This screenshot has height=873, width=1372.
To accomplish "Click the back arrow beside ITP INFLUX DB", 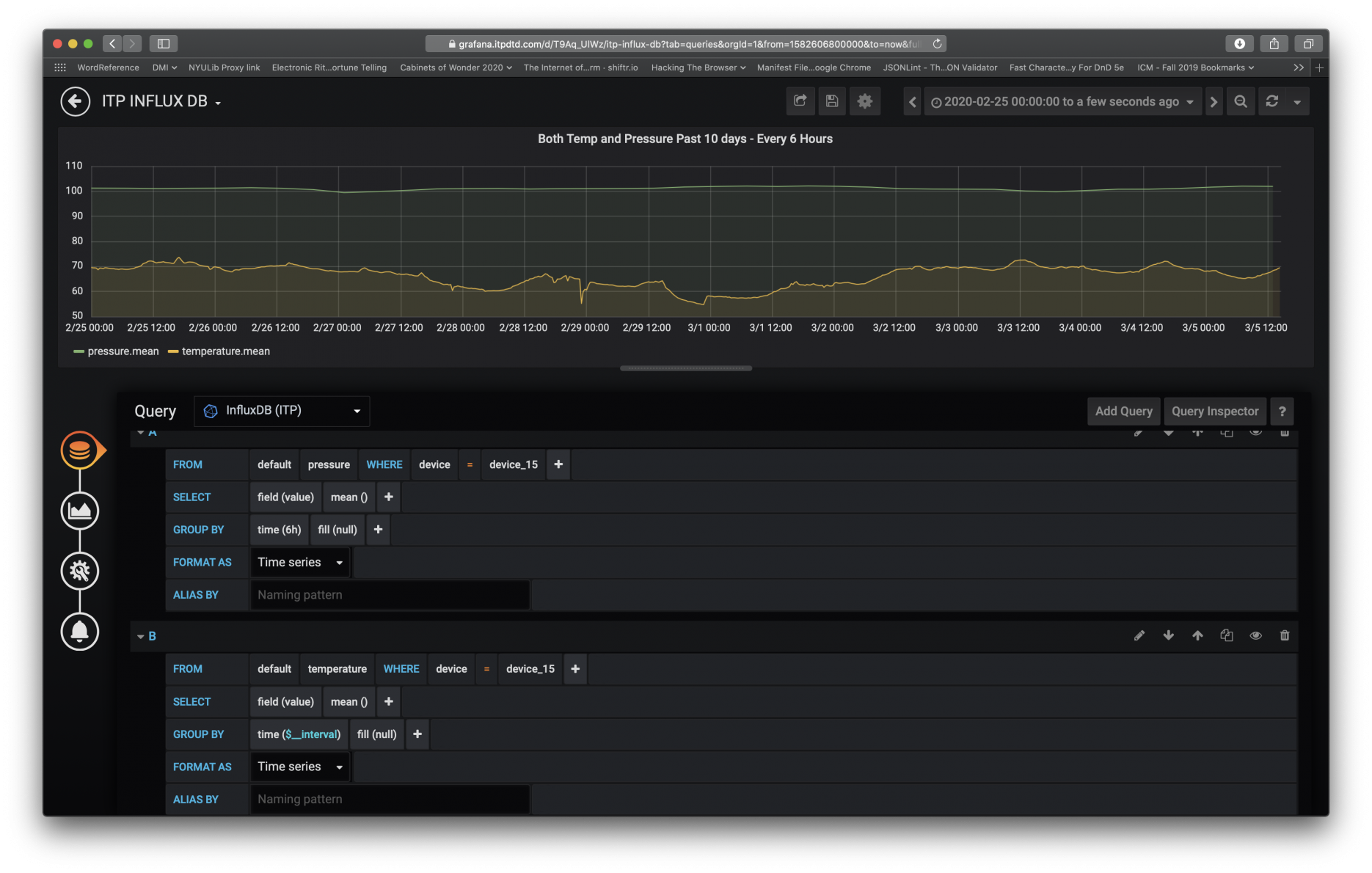I will coord(76,101).
